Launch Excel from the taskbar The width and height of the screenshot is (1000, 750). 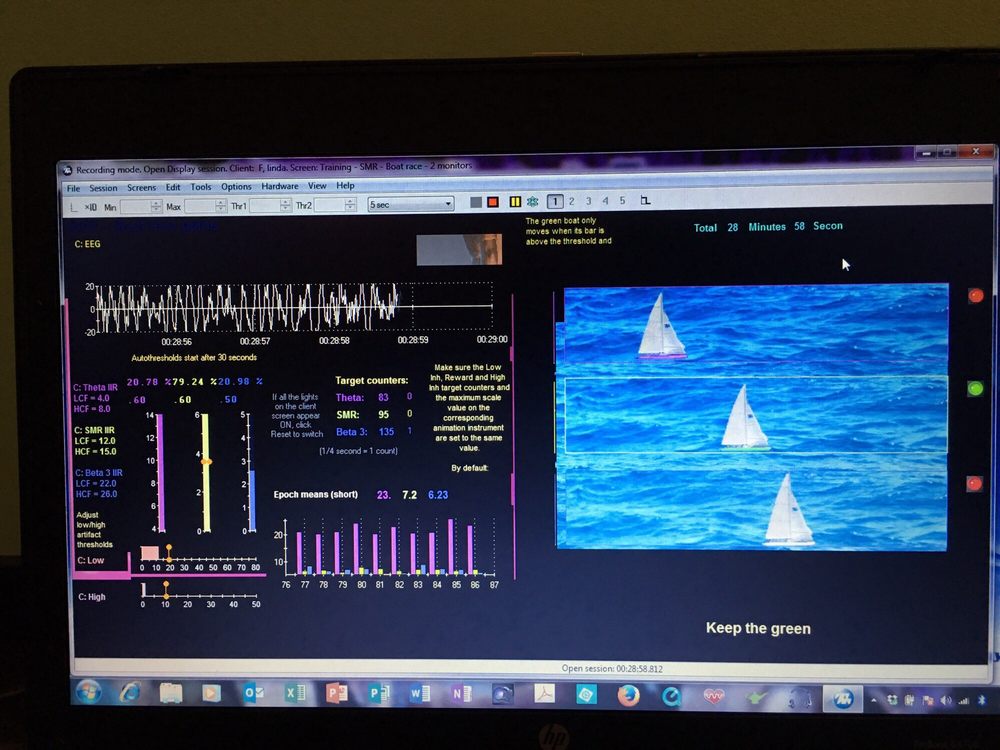coord(295,693)
